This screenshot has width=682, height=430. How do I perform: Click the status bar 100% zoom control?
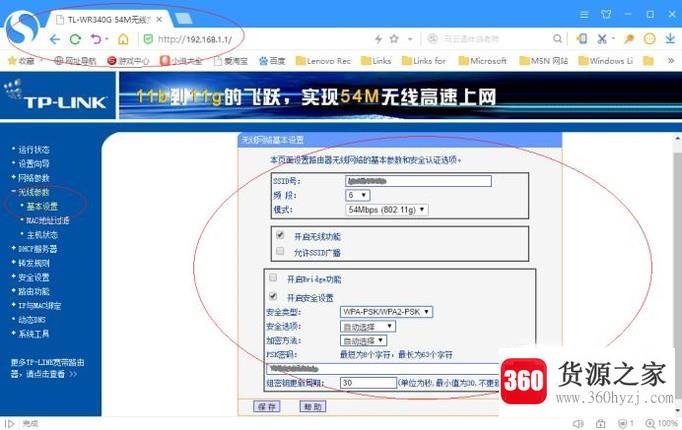pos(662,423)
